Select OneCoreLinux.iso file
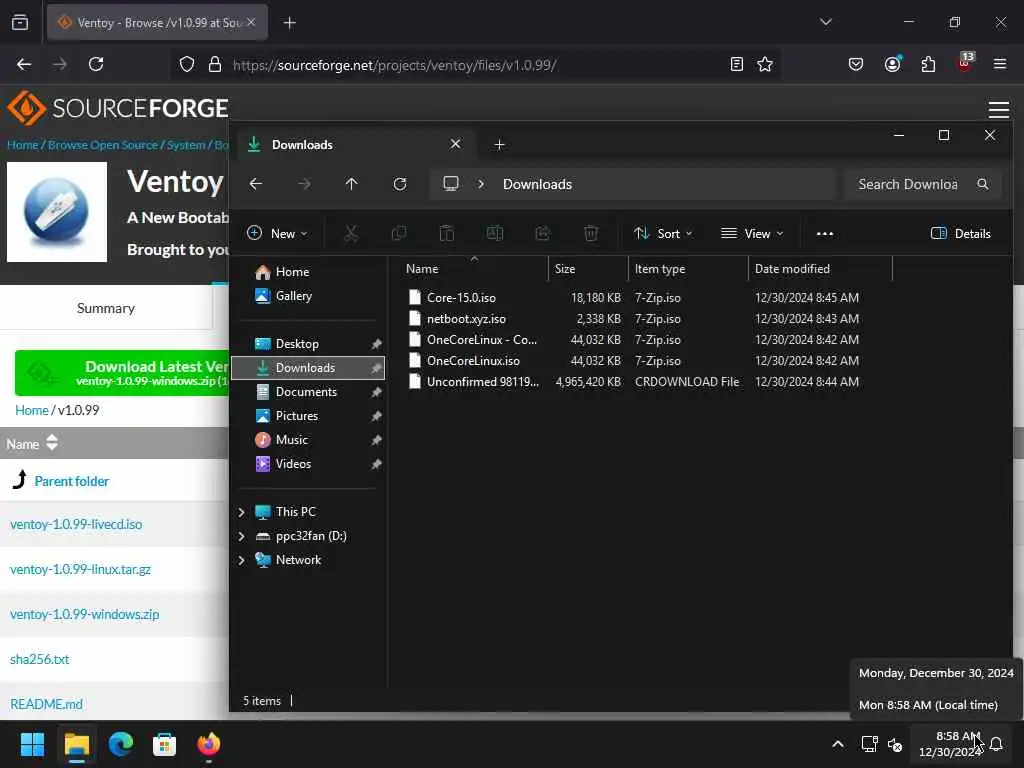The height and width of the screenshot is (768, 1024). [x=473, y=360]
